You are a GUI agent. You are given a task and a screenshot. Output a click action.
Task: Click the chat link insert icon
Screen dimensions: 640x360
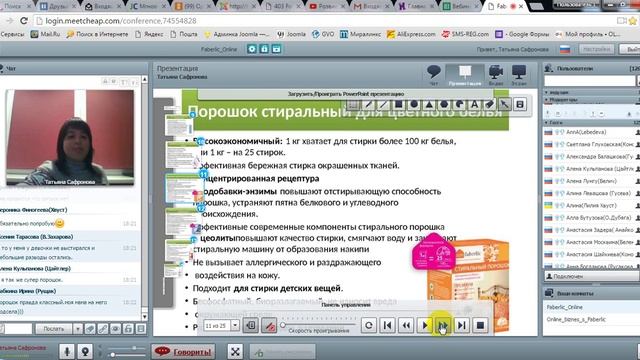[x=103, y=329]
